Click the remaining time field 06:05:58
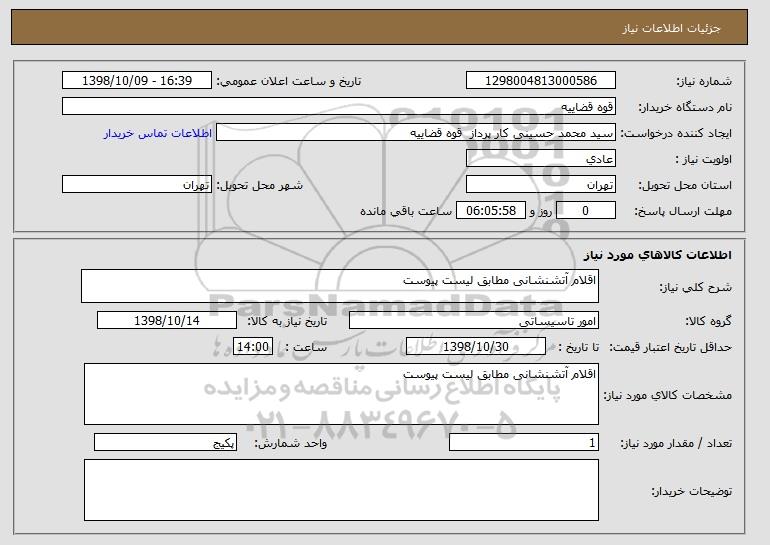770x545 pixels. pos(491,211)
